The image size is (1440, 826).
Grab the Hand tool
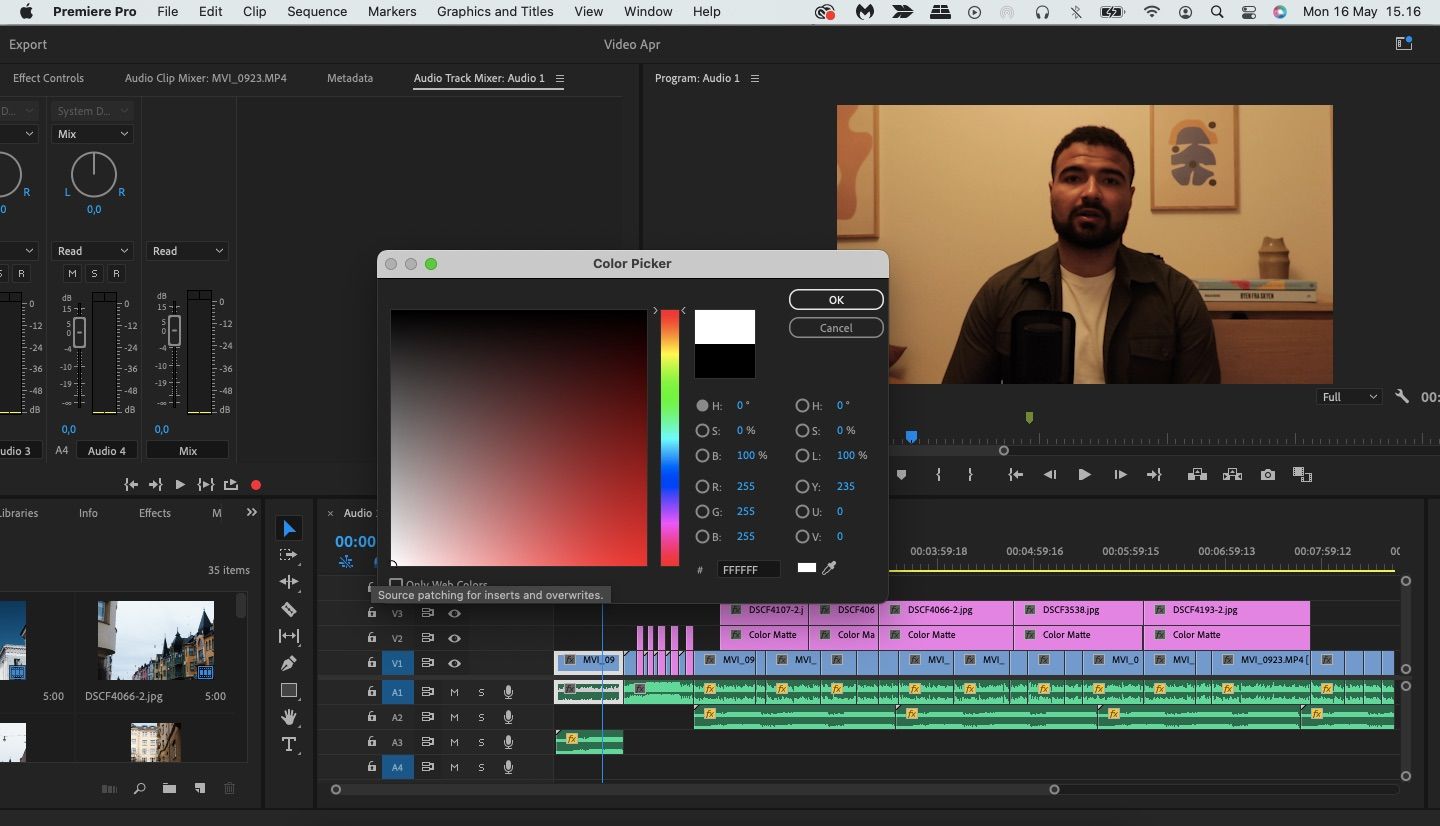tap(289, 717)
